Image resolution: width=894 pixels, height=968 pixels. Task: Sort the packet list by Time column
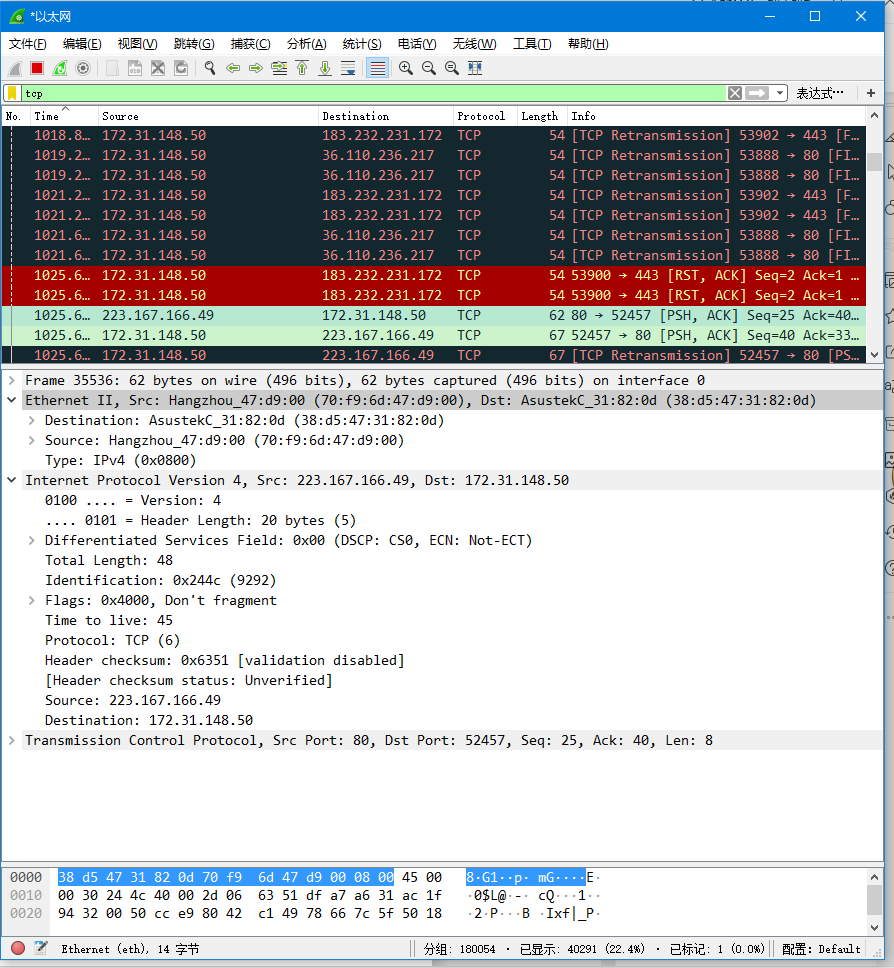(x=64, y=116)
